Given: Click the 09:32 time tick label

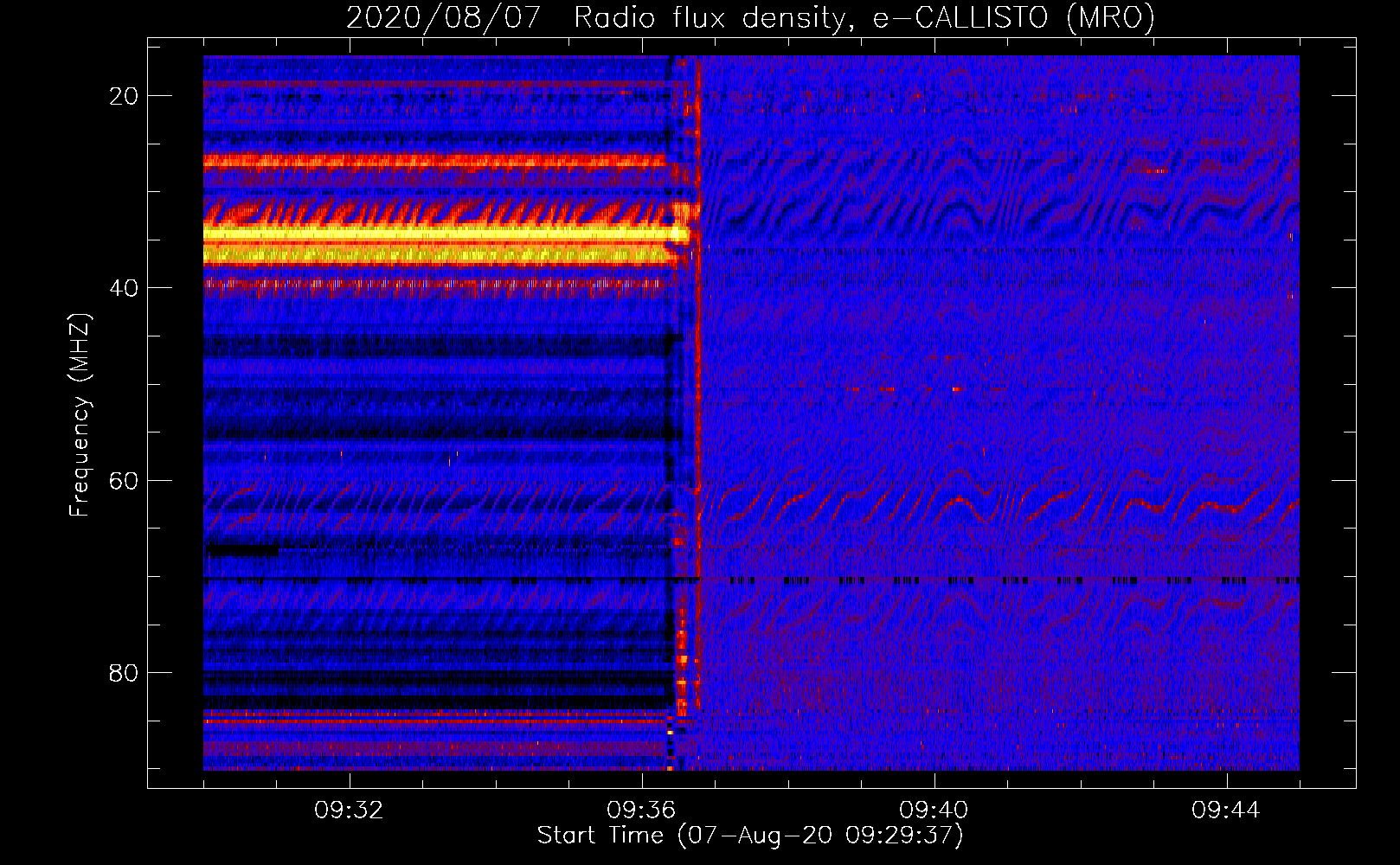Looking at the screenshot, I should point(350,811).
